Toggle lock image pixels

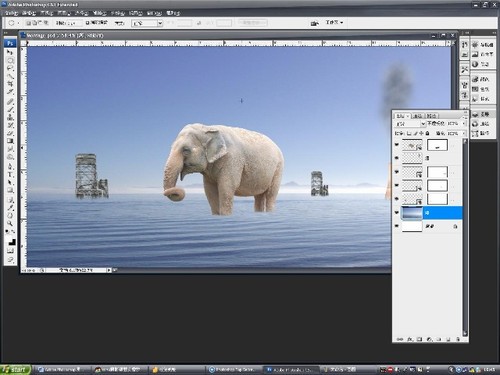pyautogui.click(x=415, y=133)
